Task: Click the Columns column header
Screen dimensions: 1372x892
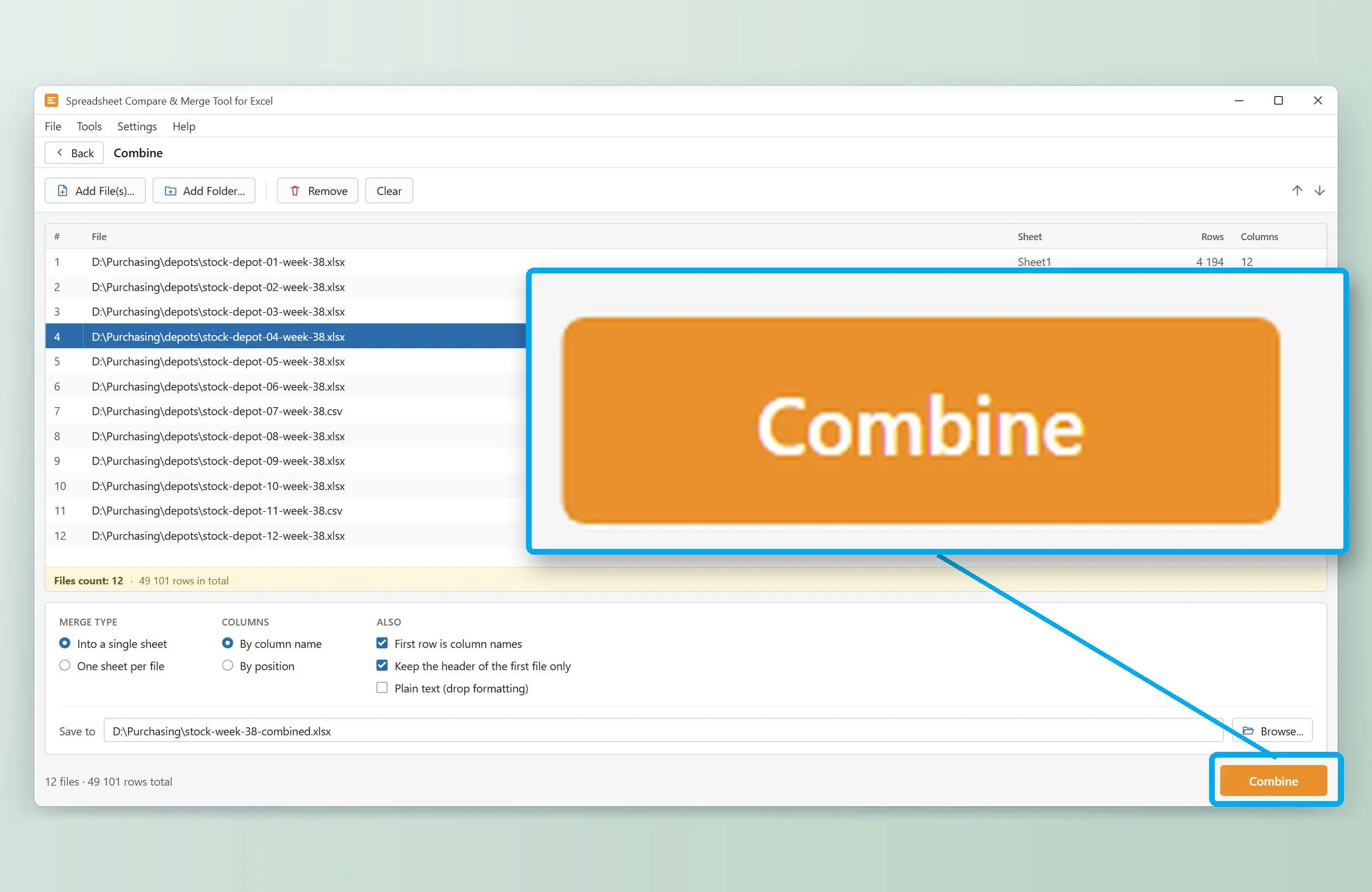Action: [1259, 236]
